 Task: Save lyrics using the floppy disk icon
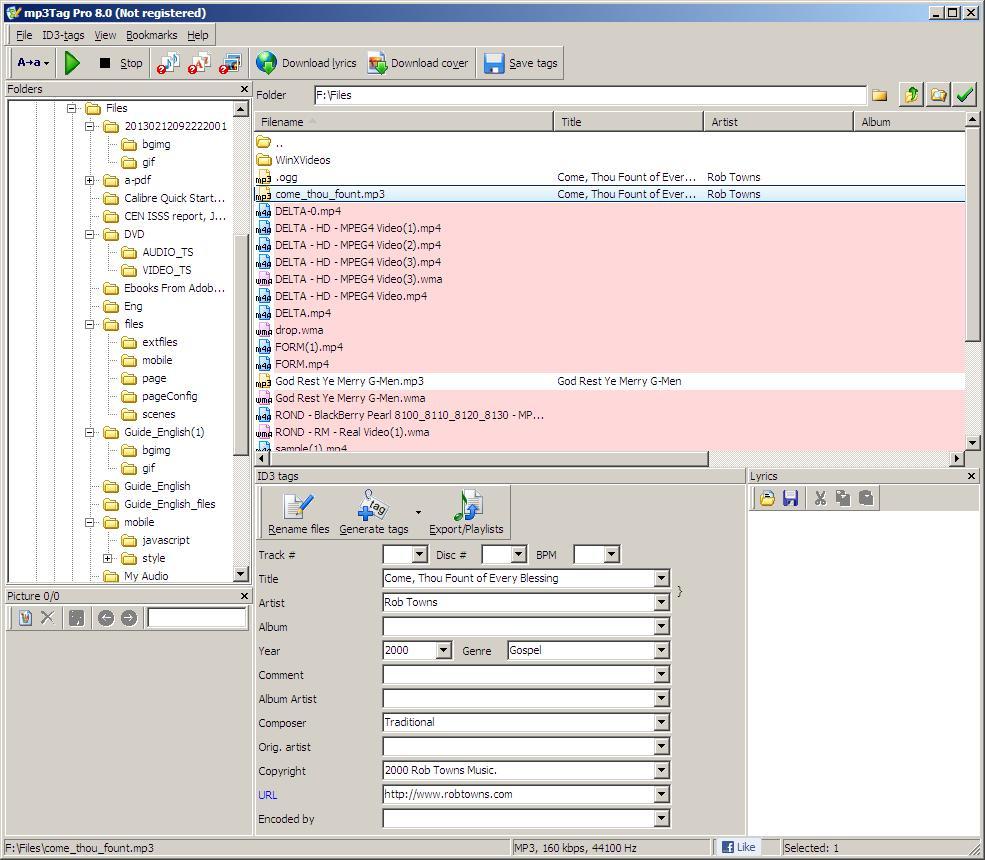click(790, 498)
